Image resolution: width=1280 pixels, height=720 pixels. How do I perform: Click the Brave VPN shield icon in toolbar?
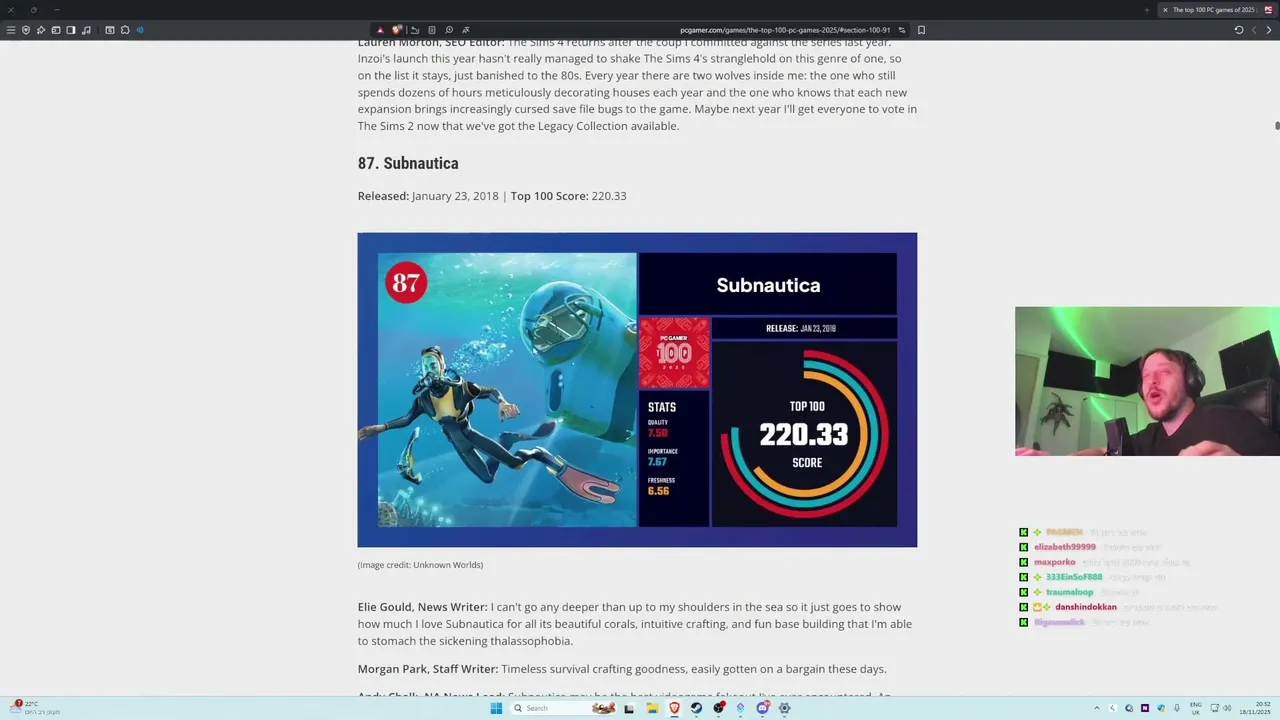point(26,30)
